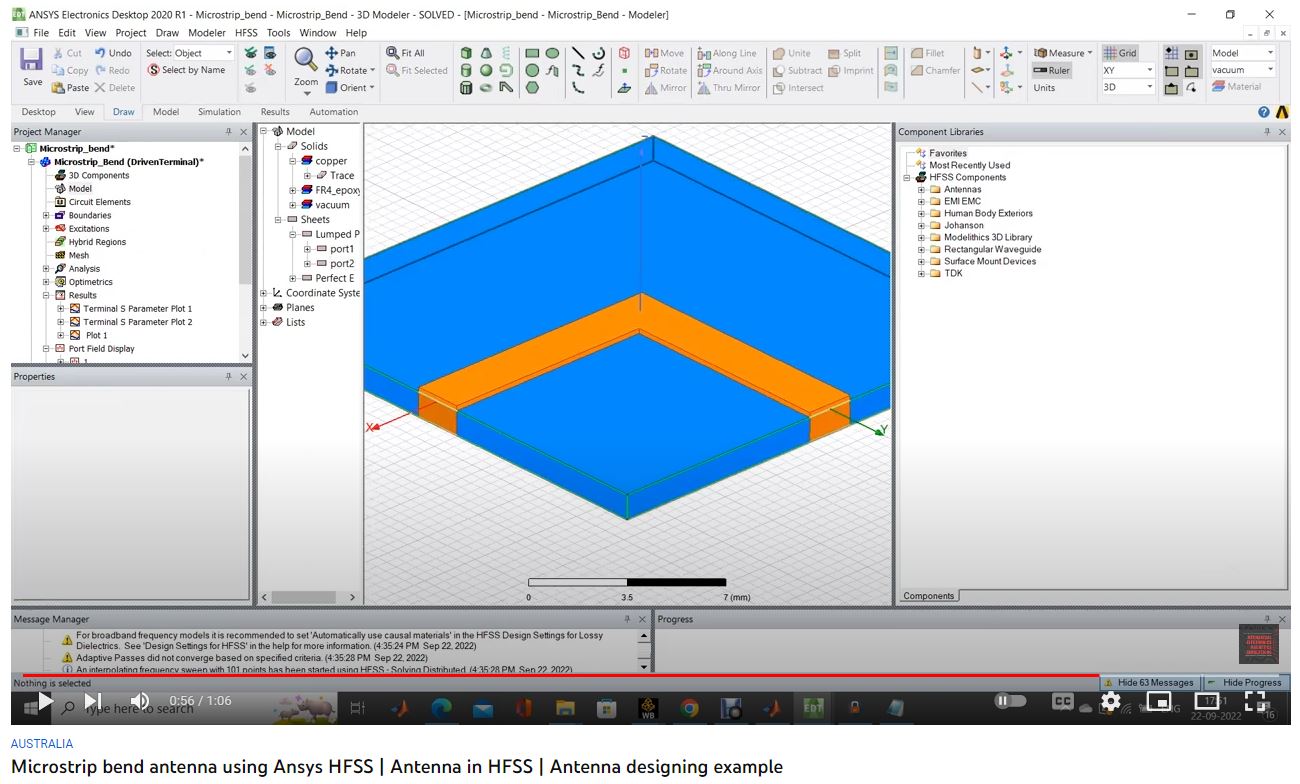
Task: Draw a cylinder solid primitive
Action: [466, 70]
